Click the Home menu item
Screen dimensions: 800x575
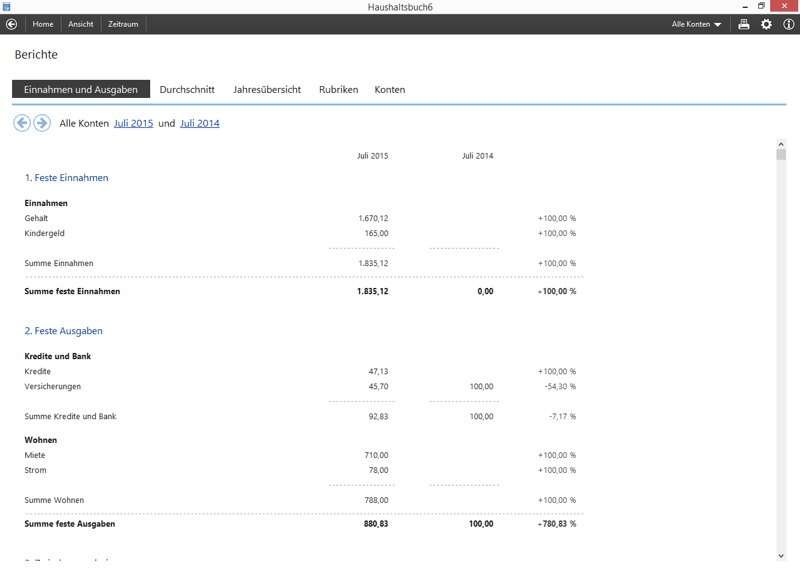click(43, 24)
